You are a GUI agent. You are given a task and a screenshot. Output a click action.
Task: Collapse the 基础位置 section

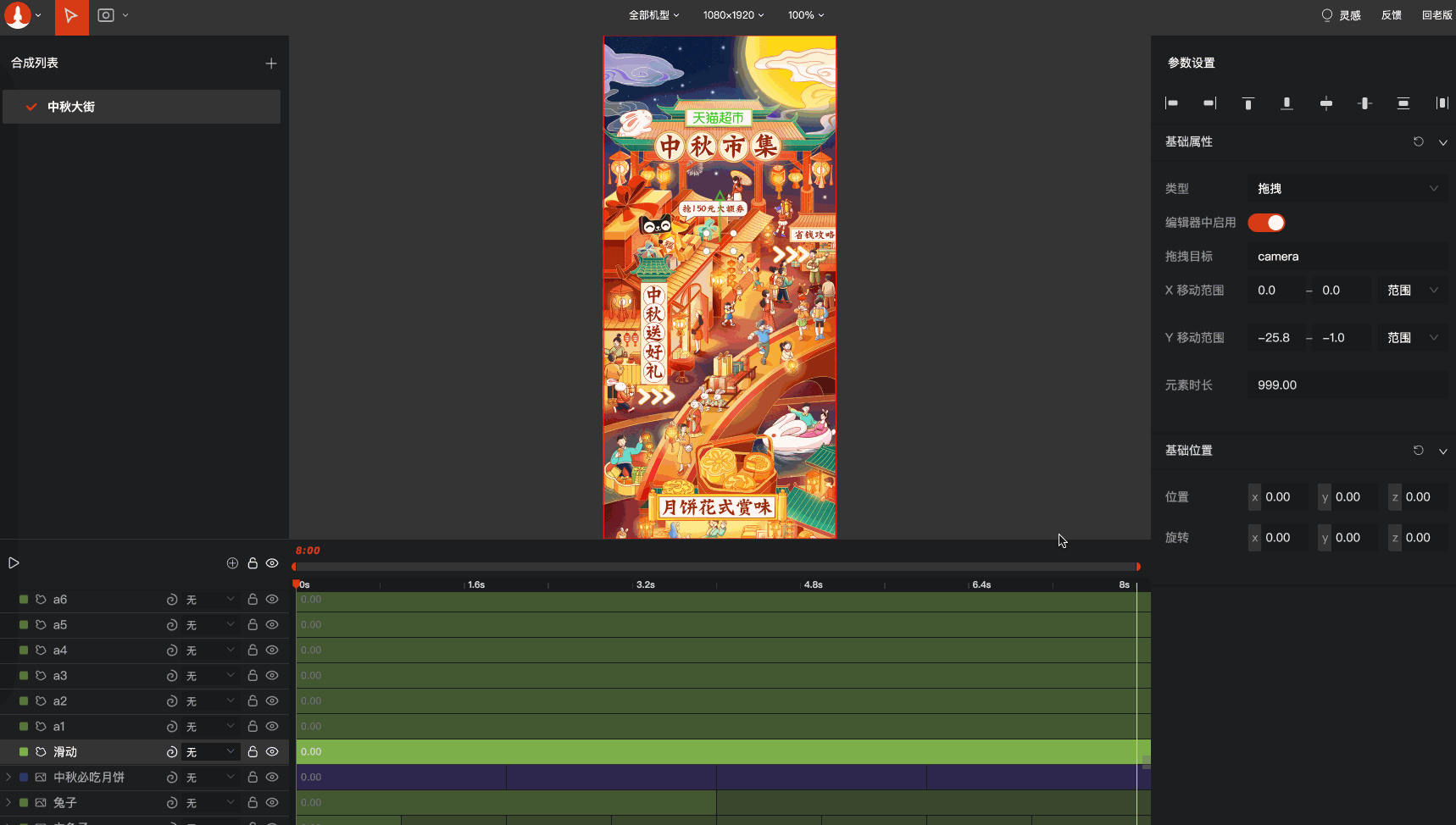pos(1442,451)
